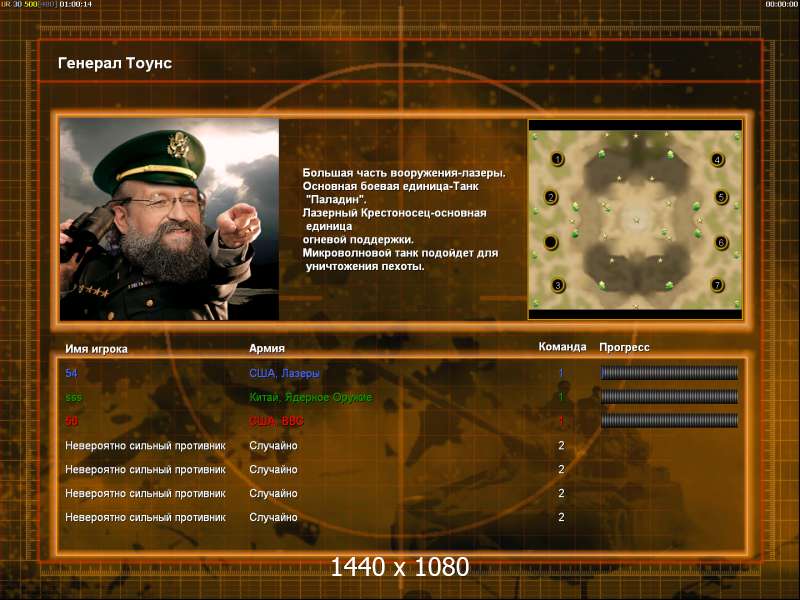Click team number in the США, ВВС row
800x600 pixels.
pos(561,421)
